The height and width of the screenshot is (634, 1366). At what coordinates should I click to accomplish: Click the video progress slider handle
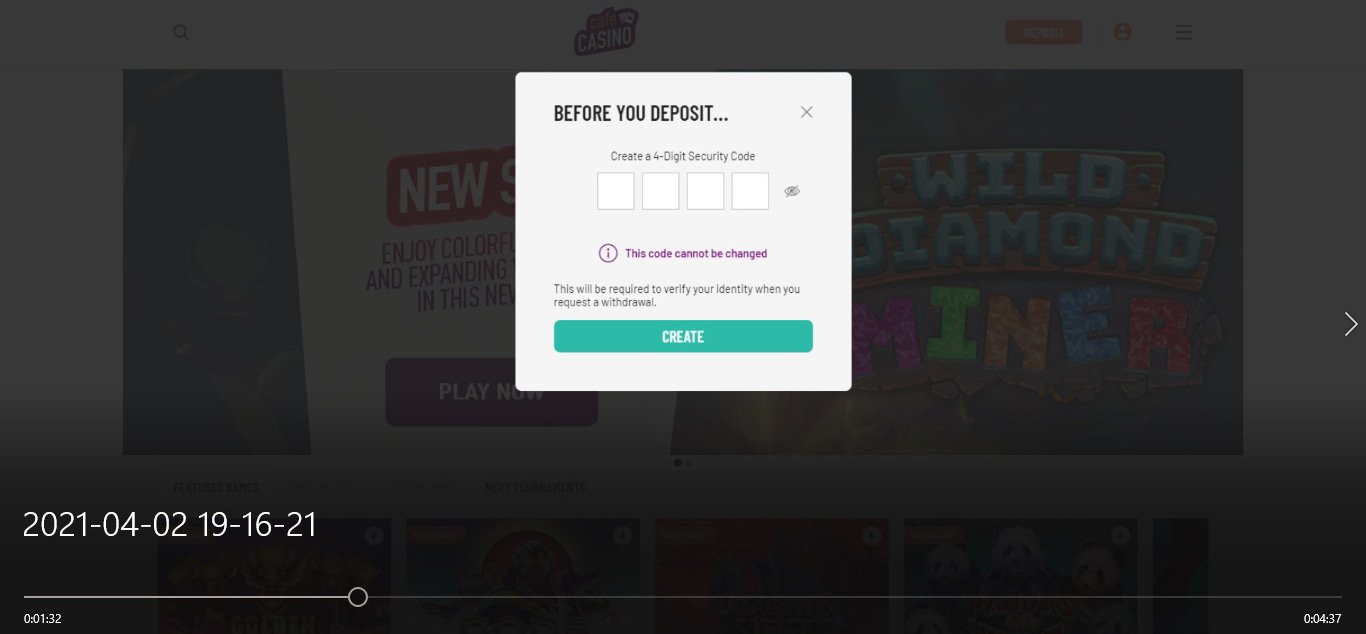click(x=358, y=597)
